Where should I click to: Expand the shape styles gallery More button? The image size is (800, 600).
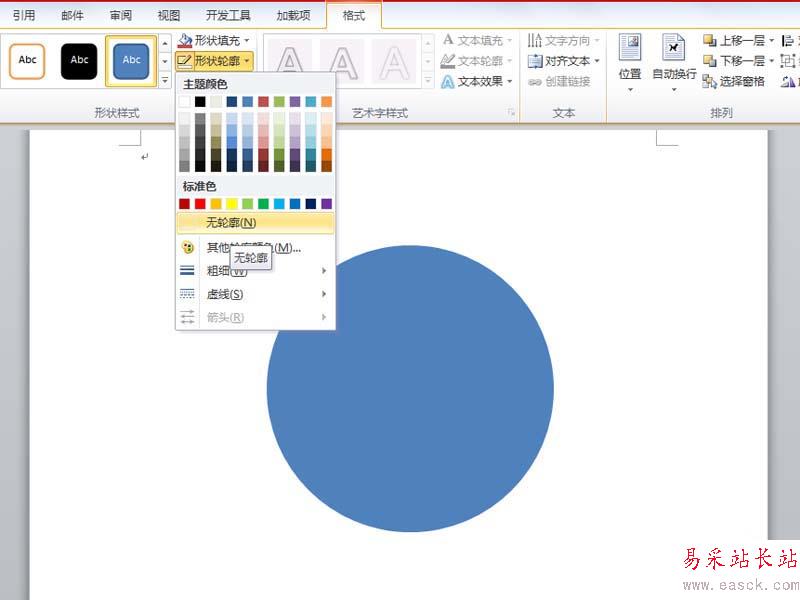pos(165,80)
